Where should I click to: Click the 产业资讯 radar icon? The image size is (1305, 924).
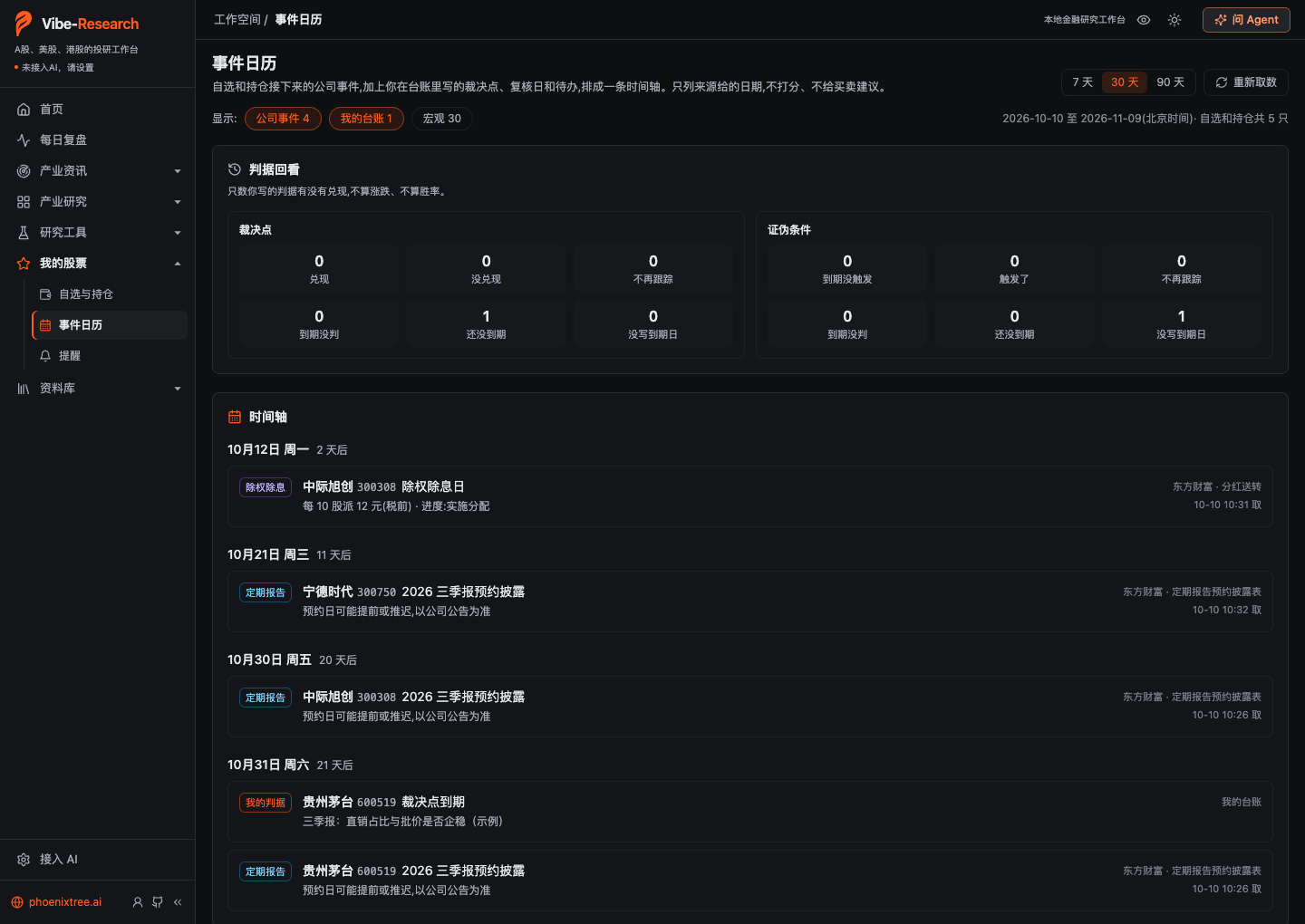pyautogui.click(x=24, y=171)
